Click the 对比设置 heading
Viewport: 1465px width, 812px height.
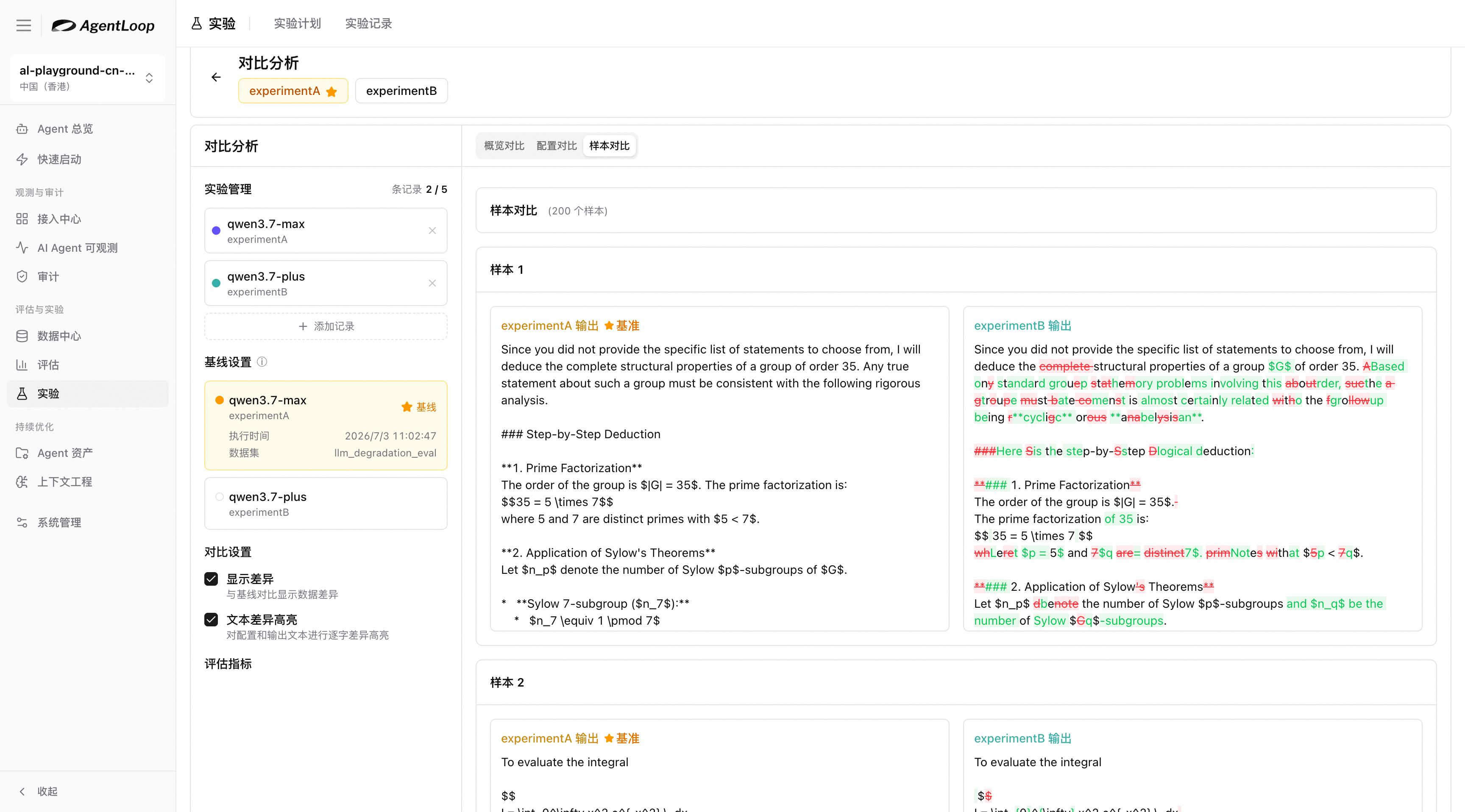coord(228,552)
